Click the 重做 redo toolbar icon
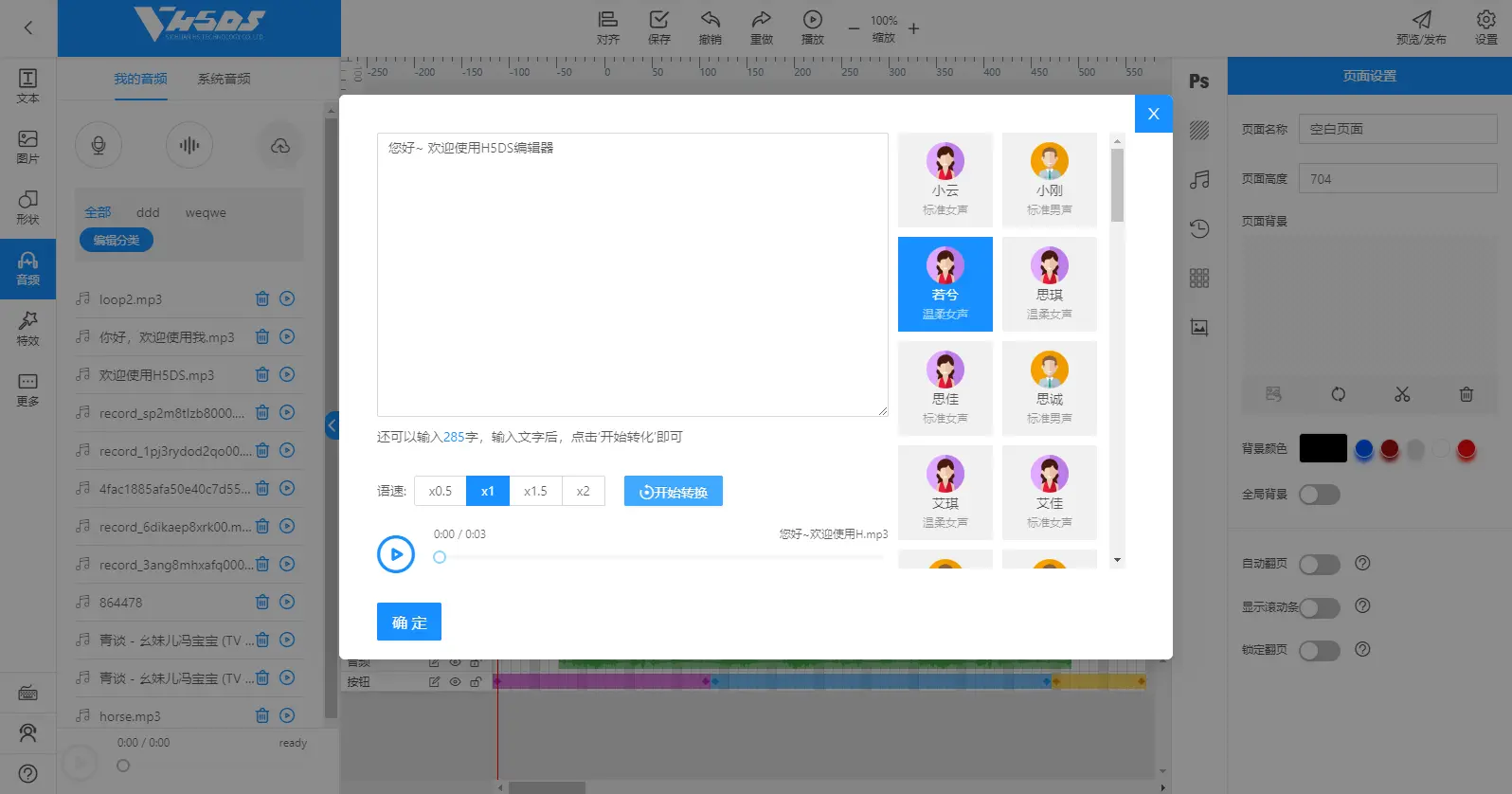Viewport: 1512px width, 794px height. click(762, 27)
